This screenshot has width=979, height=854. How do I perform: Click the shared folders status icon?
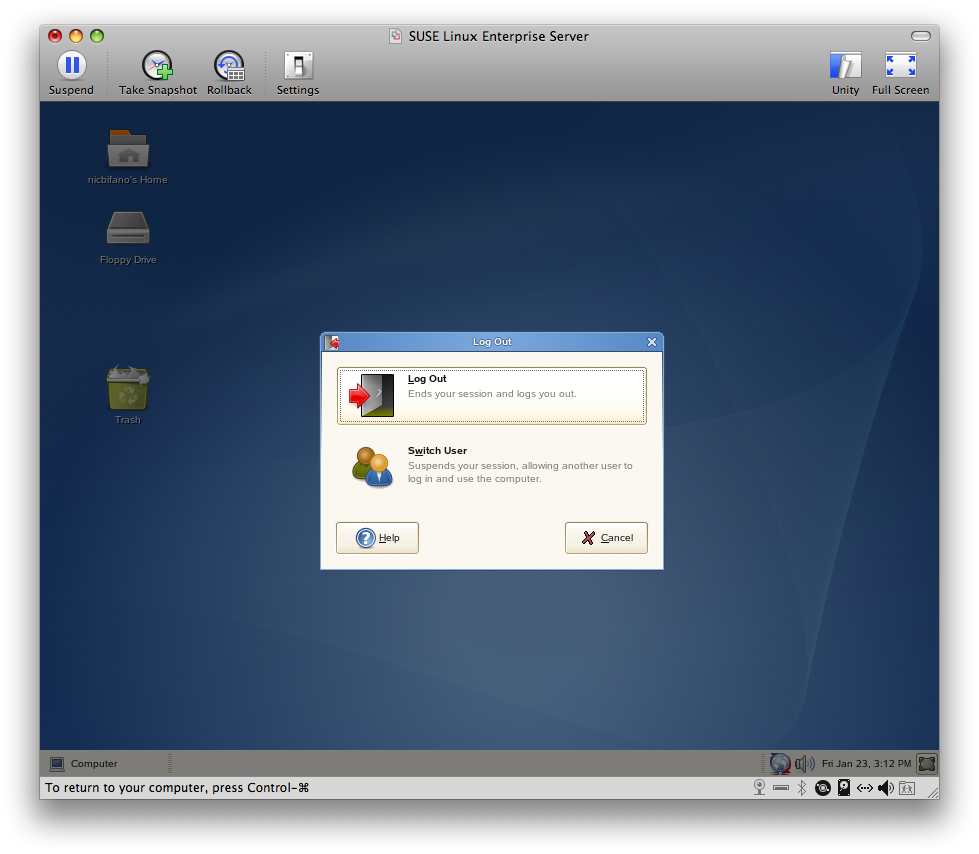pos(907,788)
